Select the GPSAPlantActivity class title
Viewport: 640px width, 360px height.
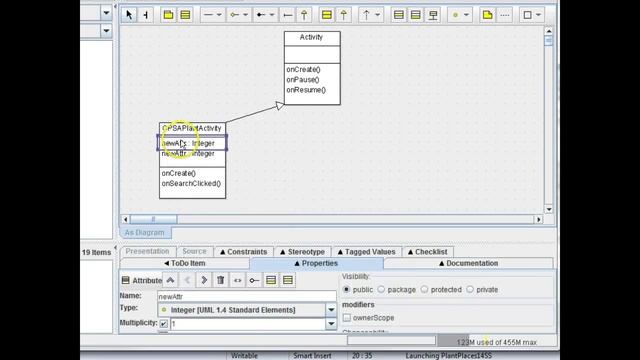[x=192, y=128]
